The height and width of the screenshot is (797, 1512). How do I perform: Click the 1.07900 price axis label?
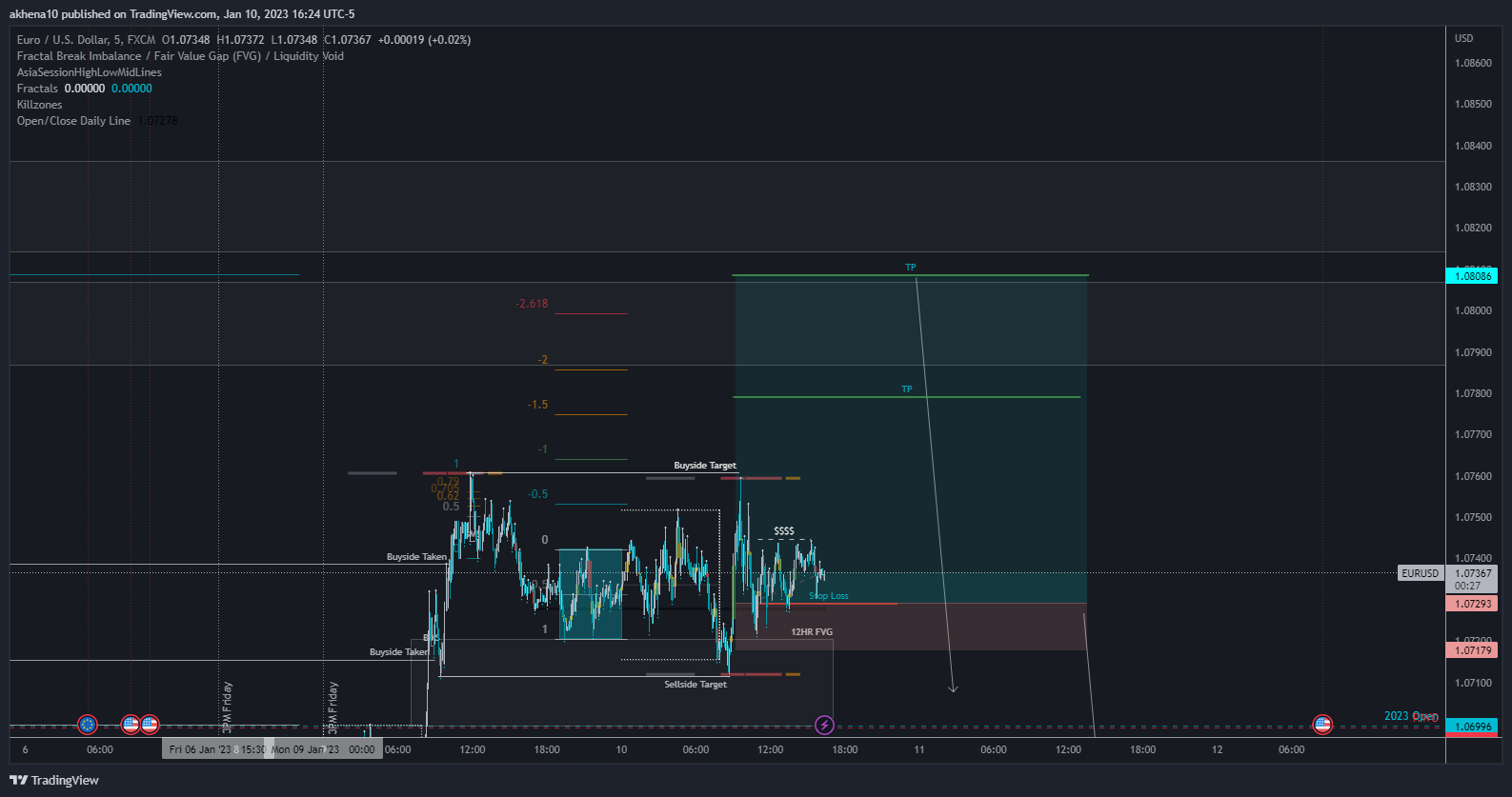[1473, 352]
